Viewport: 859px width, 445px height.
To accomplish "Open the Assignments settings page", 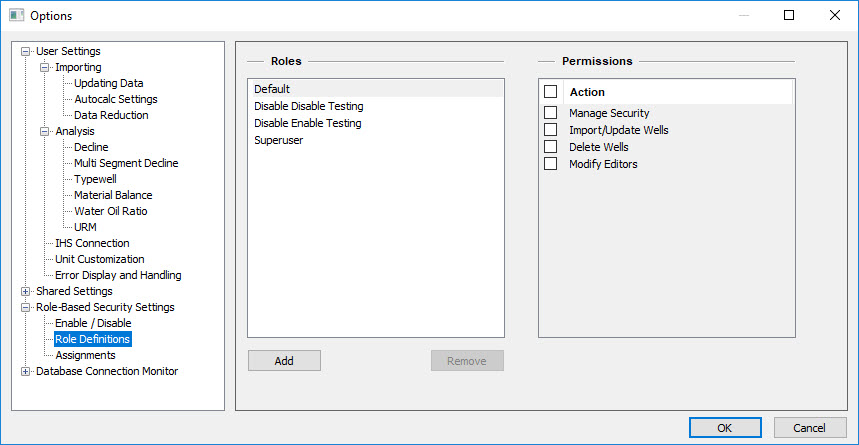I will [85, 355].
